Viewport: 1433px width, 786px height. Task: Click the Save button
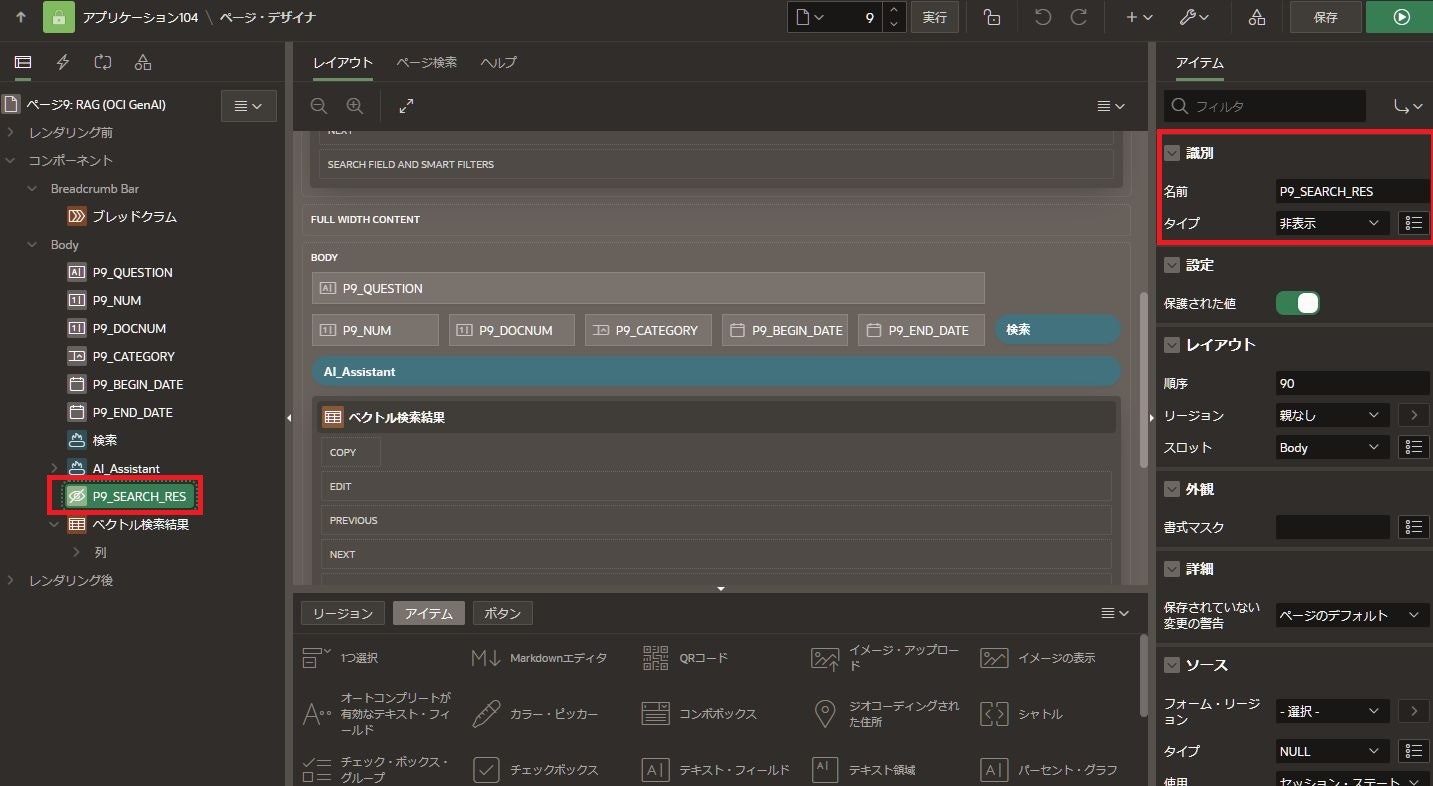click(1325, 17)
